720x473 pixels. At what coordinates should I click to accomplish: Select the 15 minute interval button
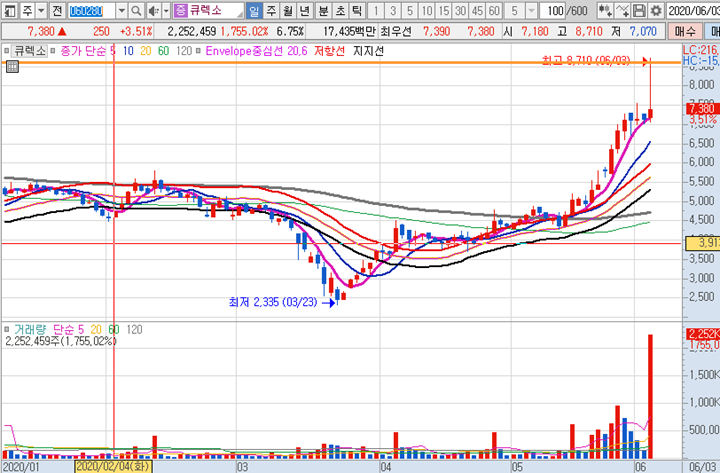point(444,10)
